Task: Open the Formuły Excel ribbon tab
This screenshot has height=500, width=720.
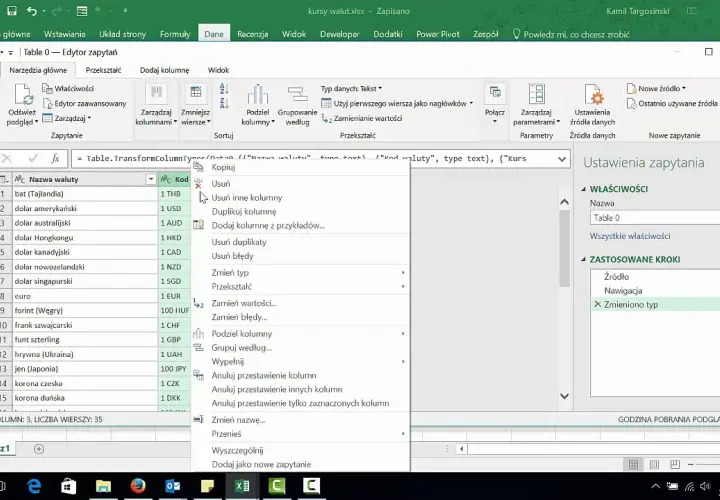Action: (175, 34)
